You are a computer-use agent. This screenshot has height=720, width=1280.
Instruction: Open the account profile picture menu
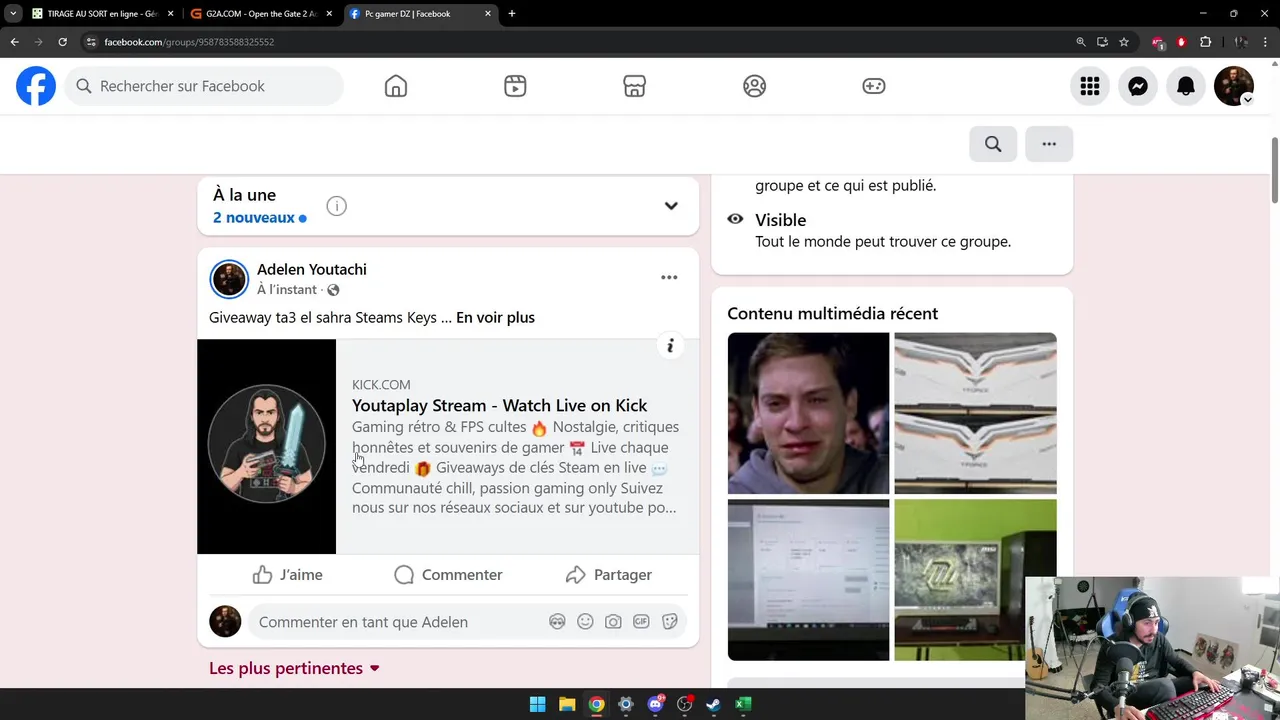click(1234, 86)
